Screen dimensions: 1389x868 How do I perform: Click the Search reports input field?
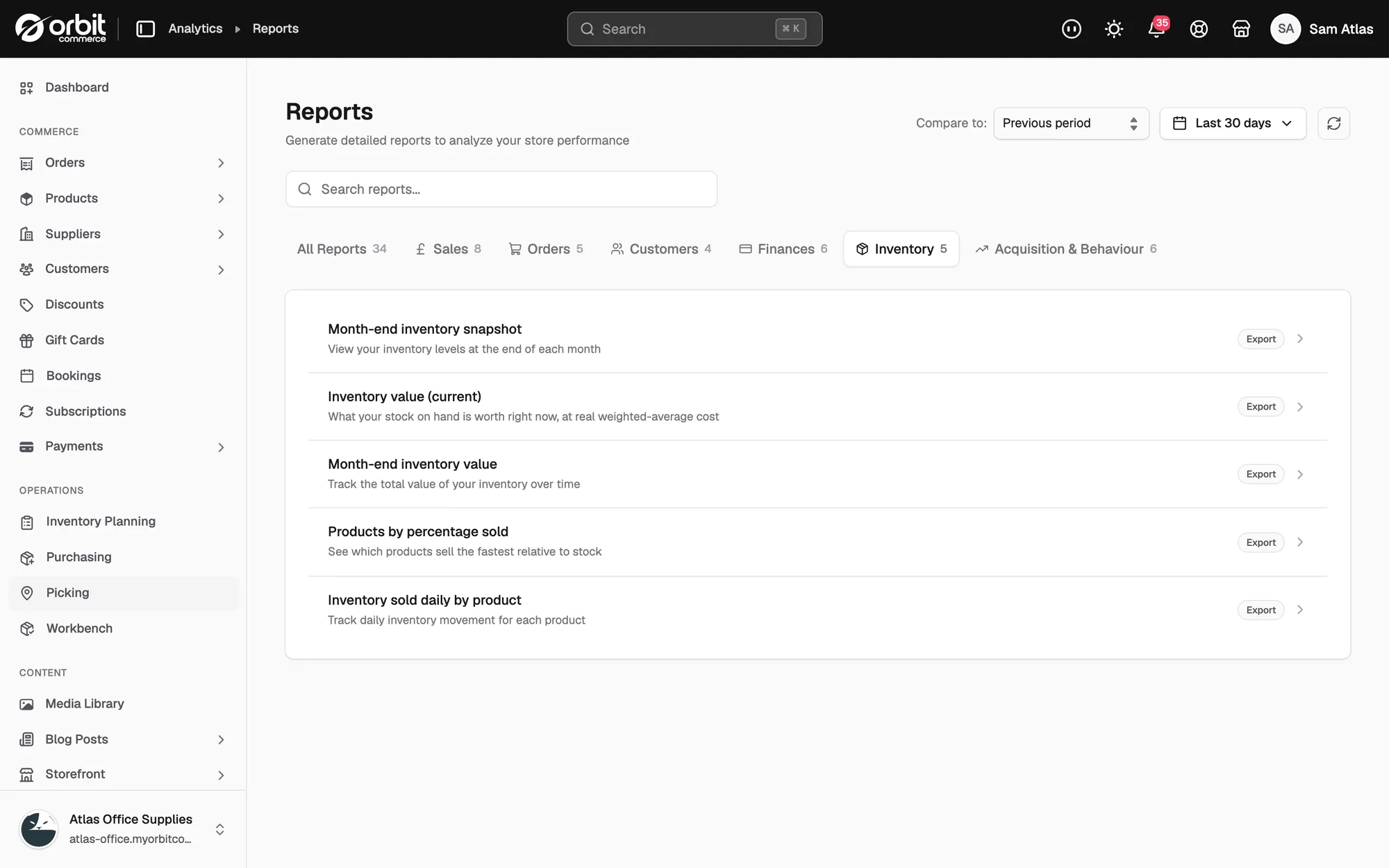pyautogui.click(x=501, y=189)
